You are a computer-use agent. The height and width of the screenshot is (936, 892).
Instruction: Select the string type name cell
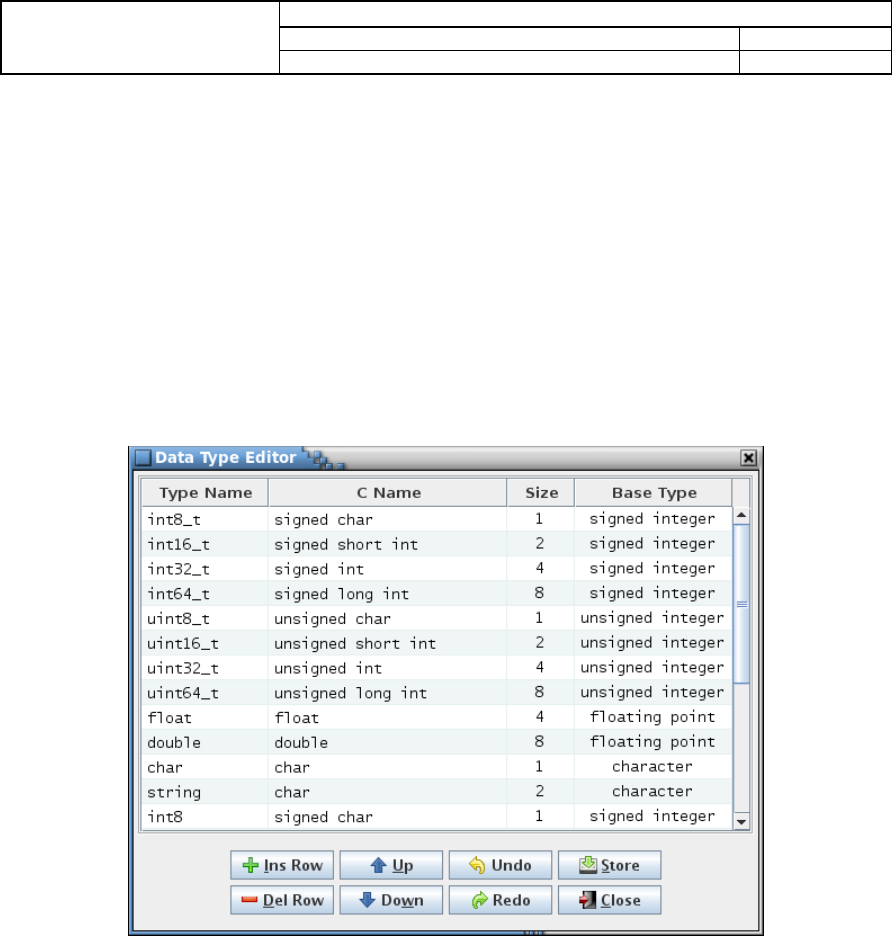205,792
